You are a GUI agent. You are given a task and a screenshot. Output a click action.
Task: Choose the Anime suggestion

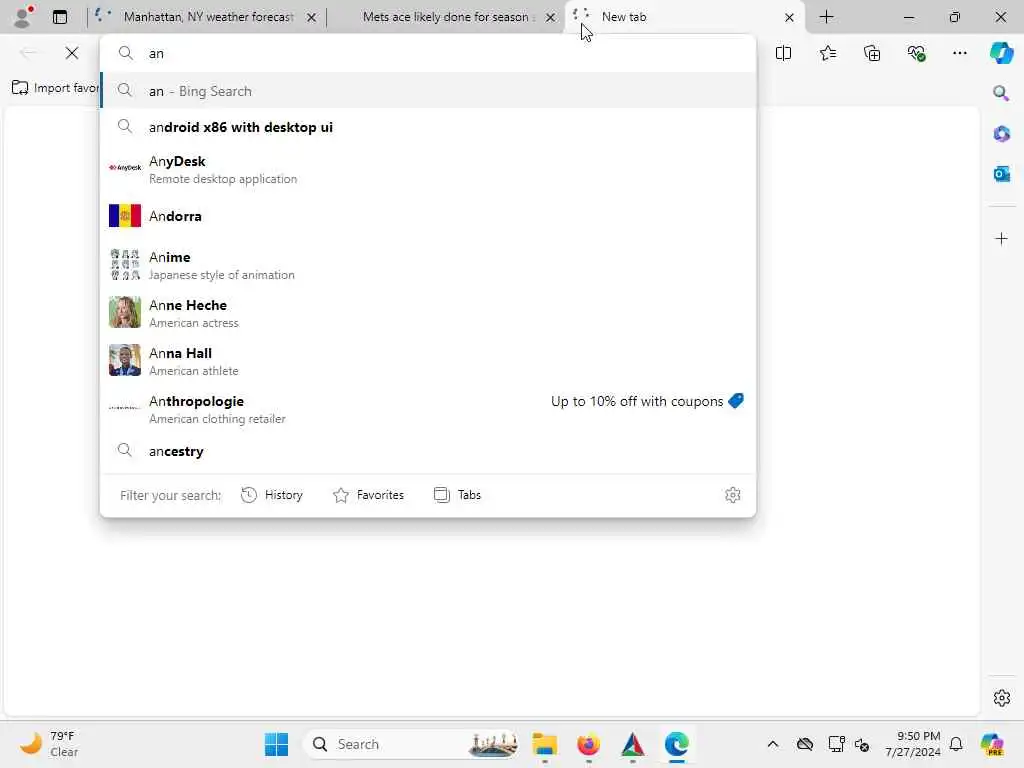(428, 264)
